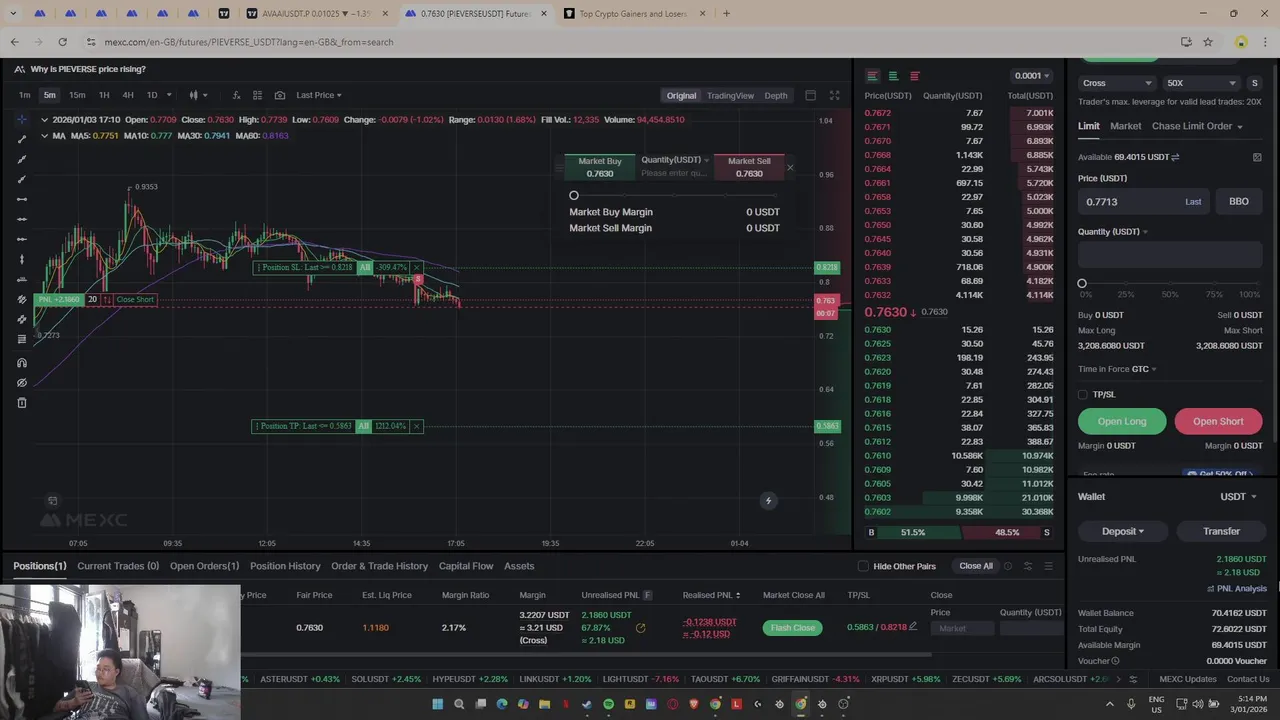1280x720 pixels.
Task: Edit TP/SL pencil icon in position row
Action: (912, 627)
